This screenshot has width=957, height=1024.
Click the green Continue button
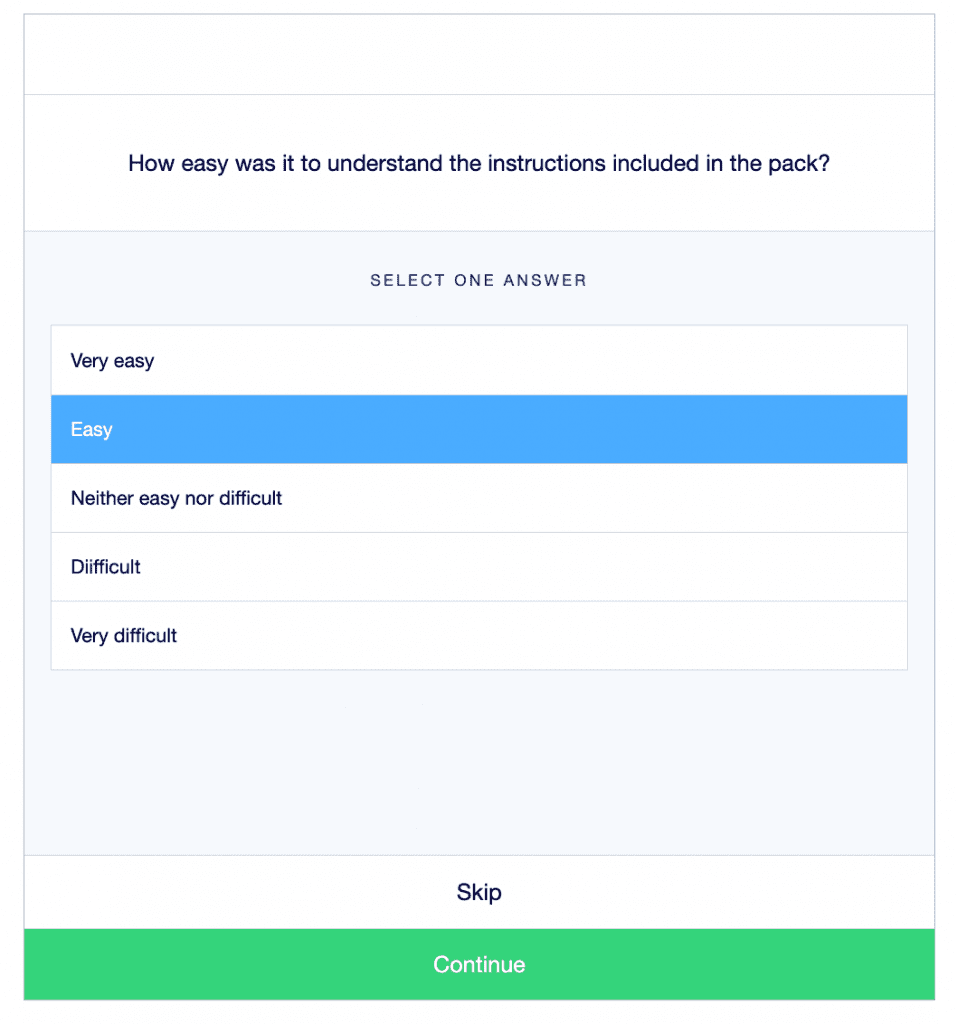[478, 965]
